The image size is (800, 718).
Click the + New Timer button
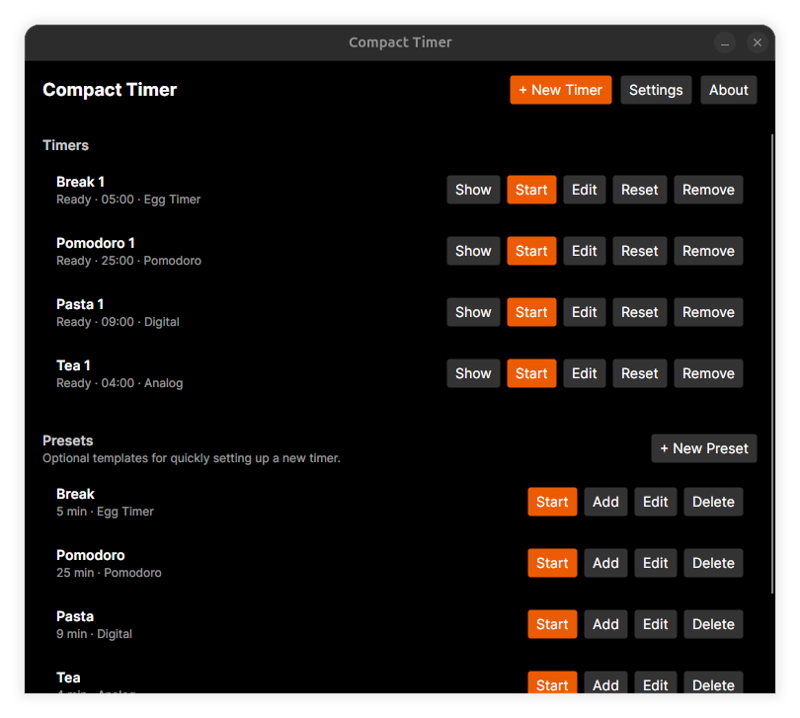point(560,90)
